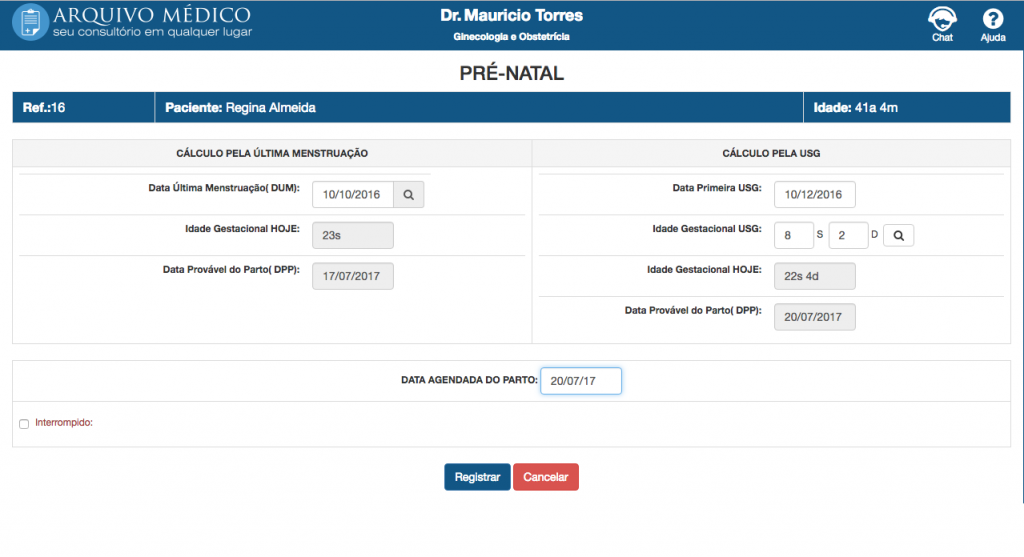Click the Arquivo Médico logo
Viewport: 1024px width, 557px height.
[x=132, y=24]
